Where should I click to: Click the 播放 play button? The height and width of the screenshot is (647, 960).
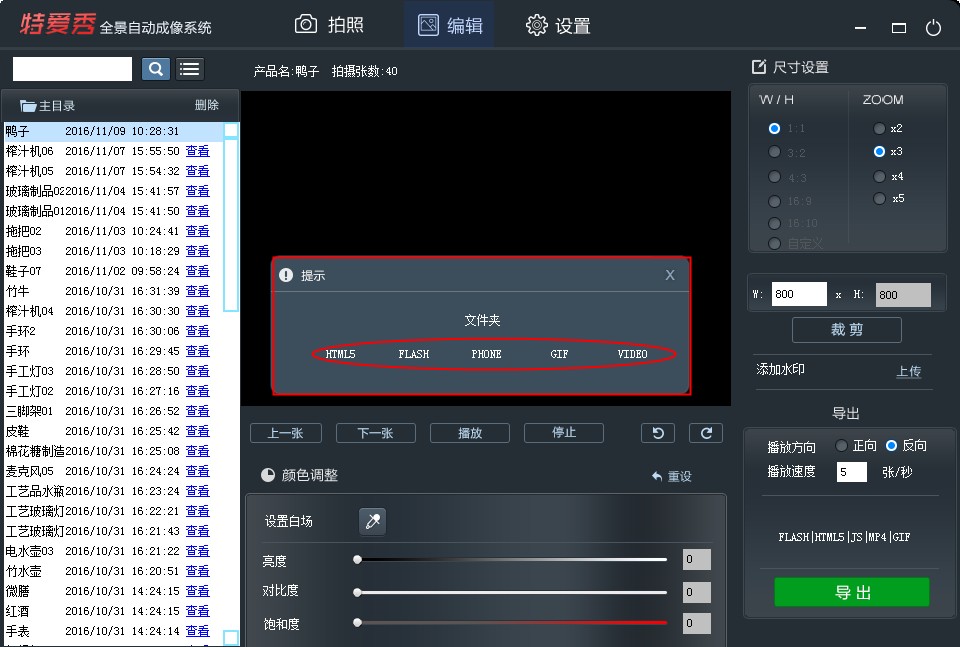pyautogui.click(x=470, y=433)
